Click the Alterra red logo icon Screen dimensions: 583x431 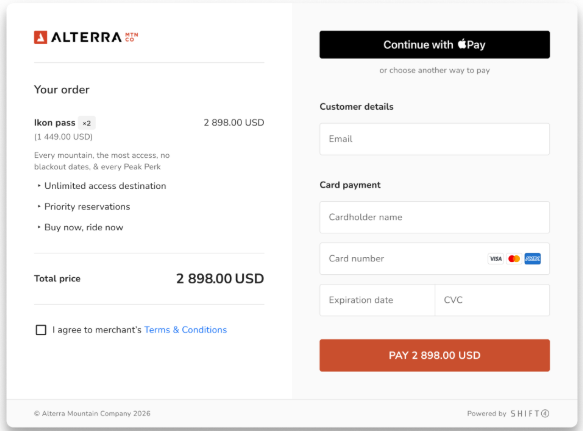(x=41, y=37)
